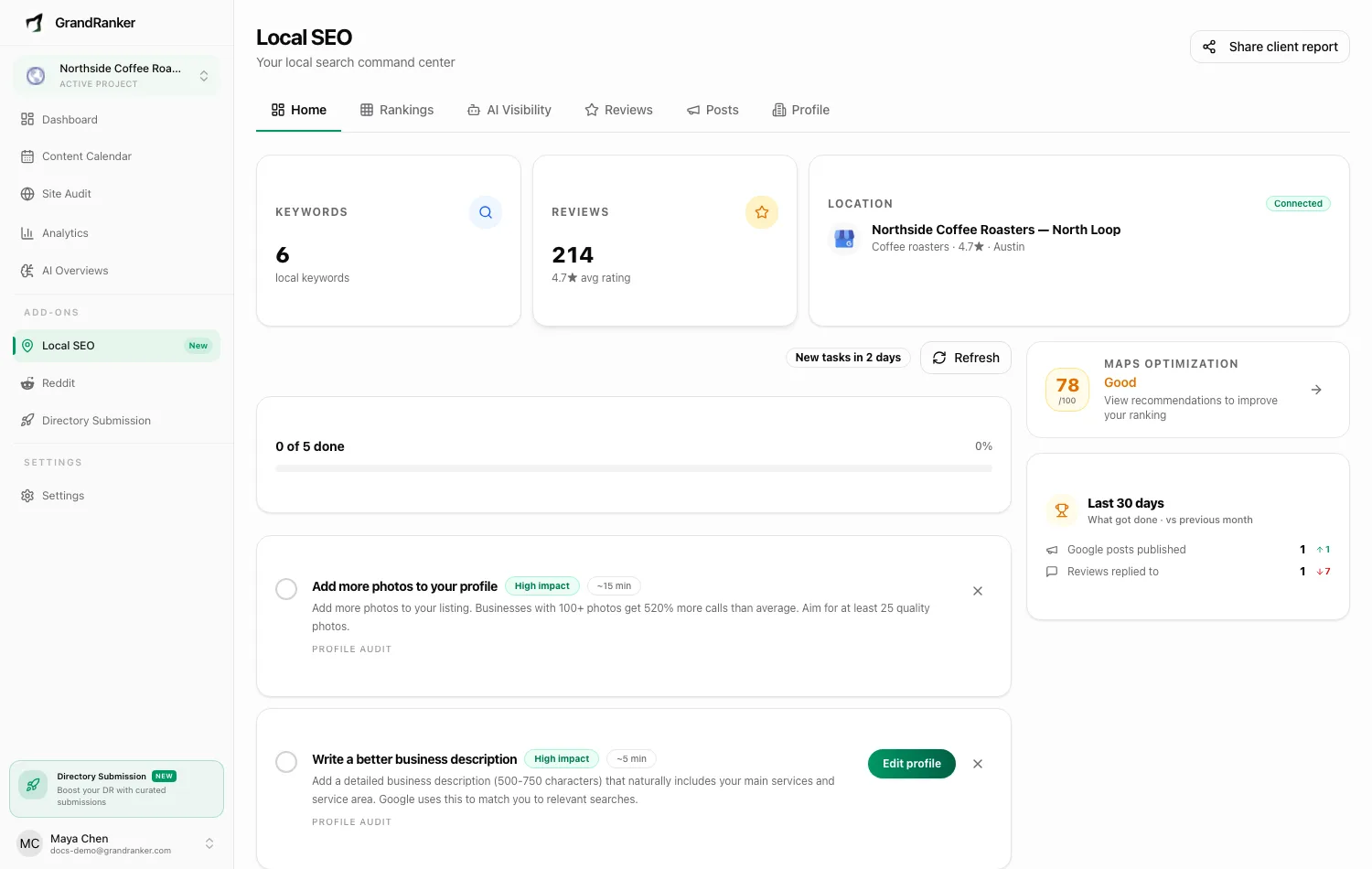Click the Google posts published megaphone icon
The height and width of the screenshot is (869, 1372).
[x=1052, y=550]
